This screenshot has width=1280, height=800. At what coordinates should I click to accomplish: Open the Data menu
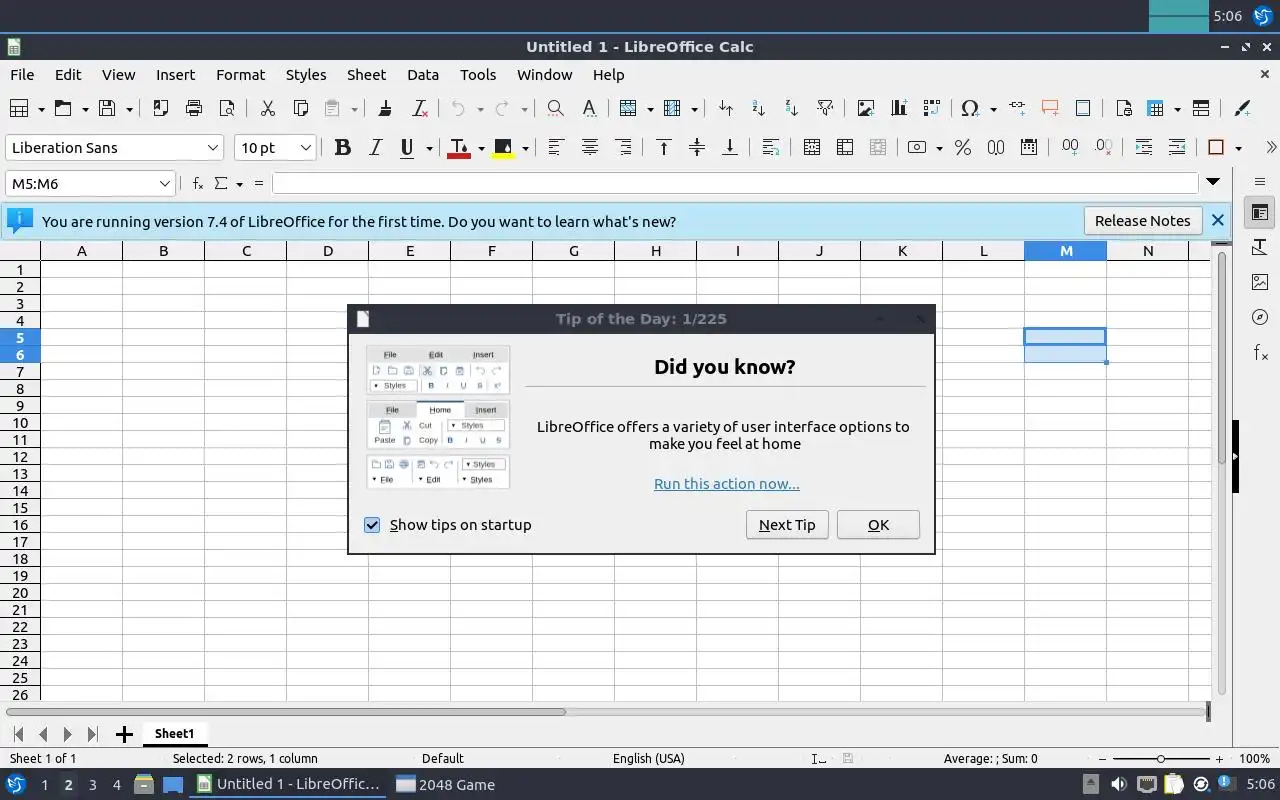tap(423, 74)
